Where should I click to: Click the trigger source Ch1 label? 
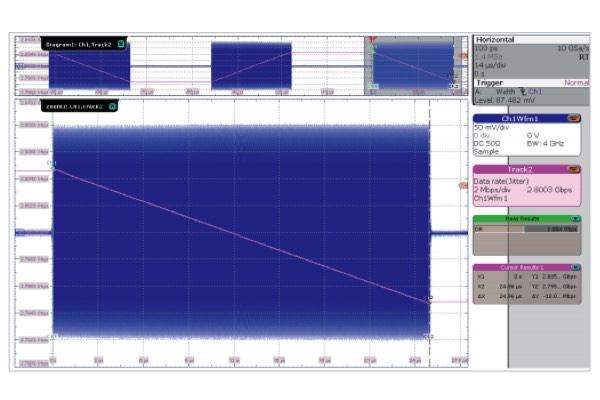[x=535, y=91]
